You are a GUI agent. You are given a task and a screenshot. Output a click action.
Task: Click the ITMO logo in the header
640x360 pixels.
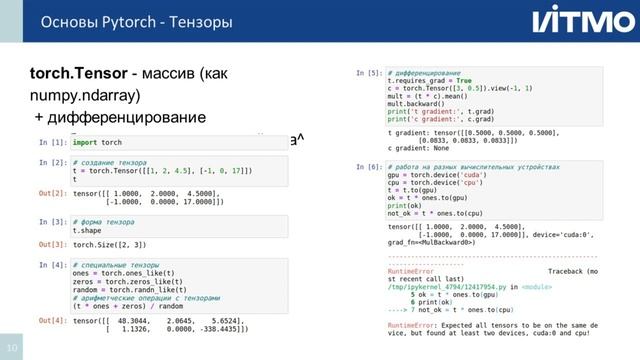(x=584, y=20)
